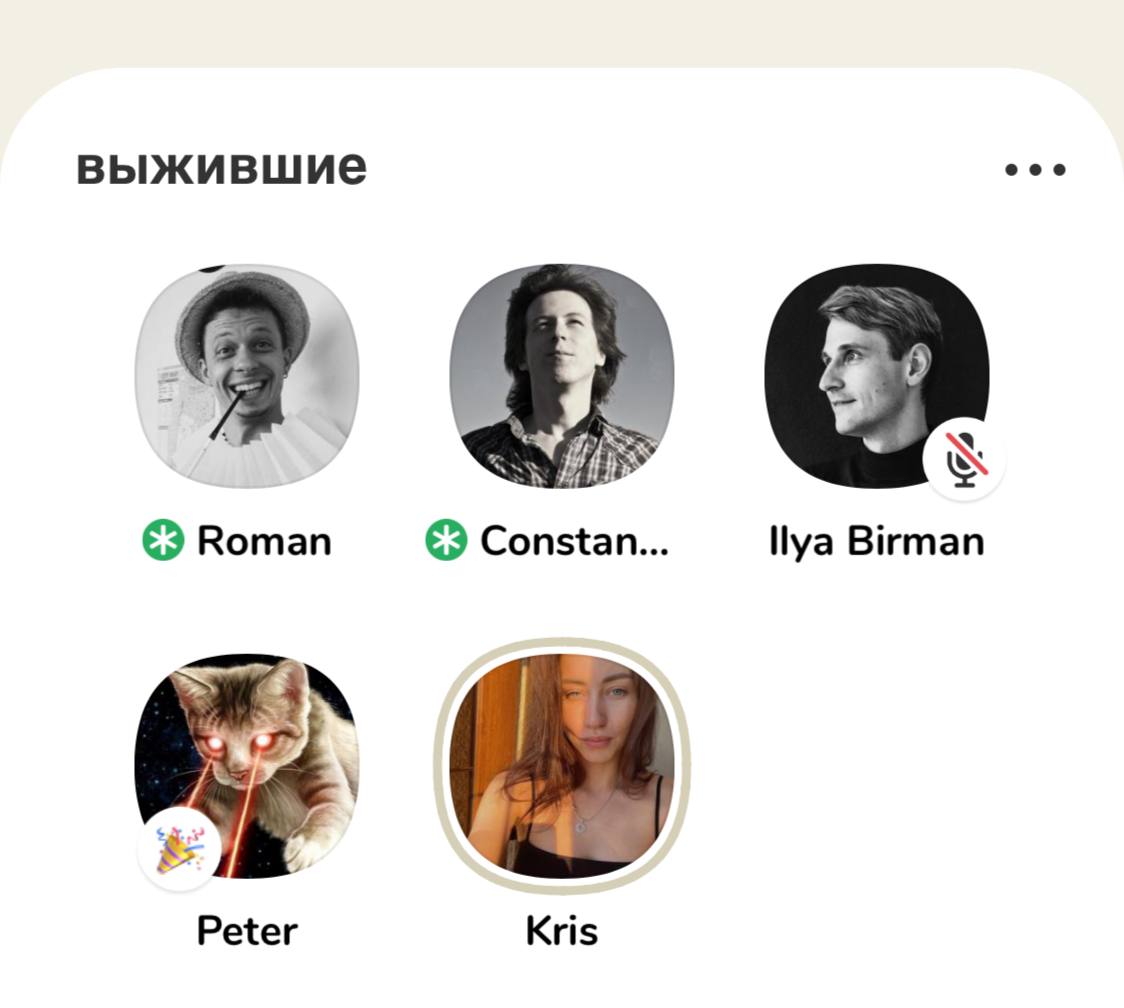
Task: Select the Peter name label
Action: [247, 931]
